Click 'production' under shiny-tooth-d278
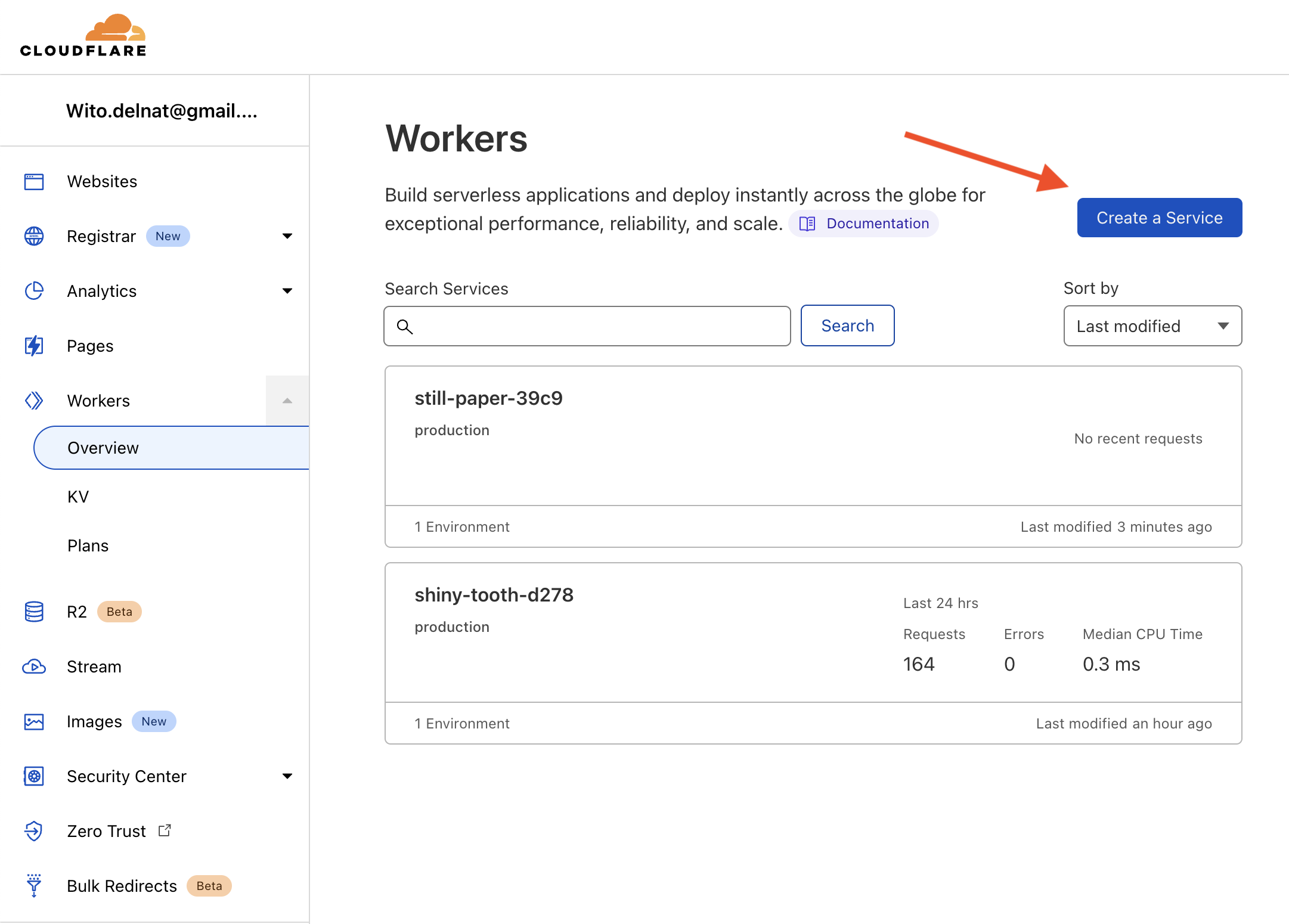Image resolution: width=1289 pixels, height=924 pixels. click(452, 627)
